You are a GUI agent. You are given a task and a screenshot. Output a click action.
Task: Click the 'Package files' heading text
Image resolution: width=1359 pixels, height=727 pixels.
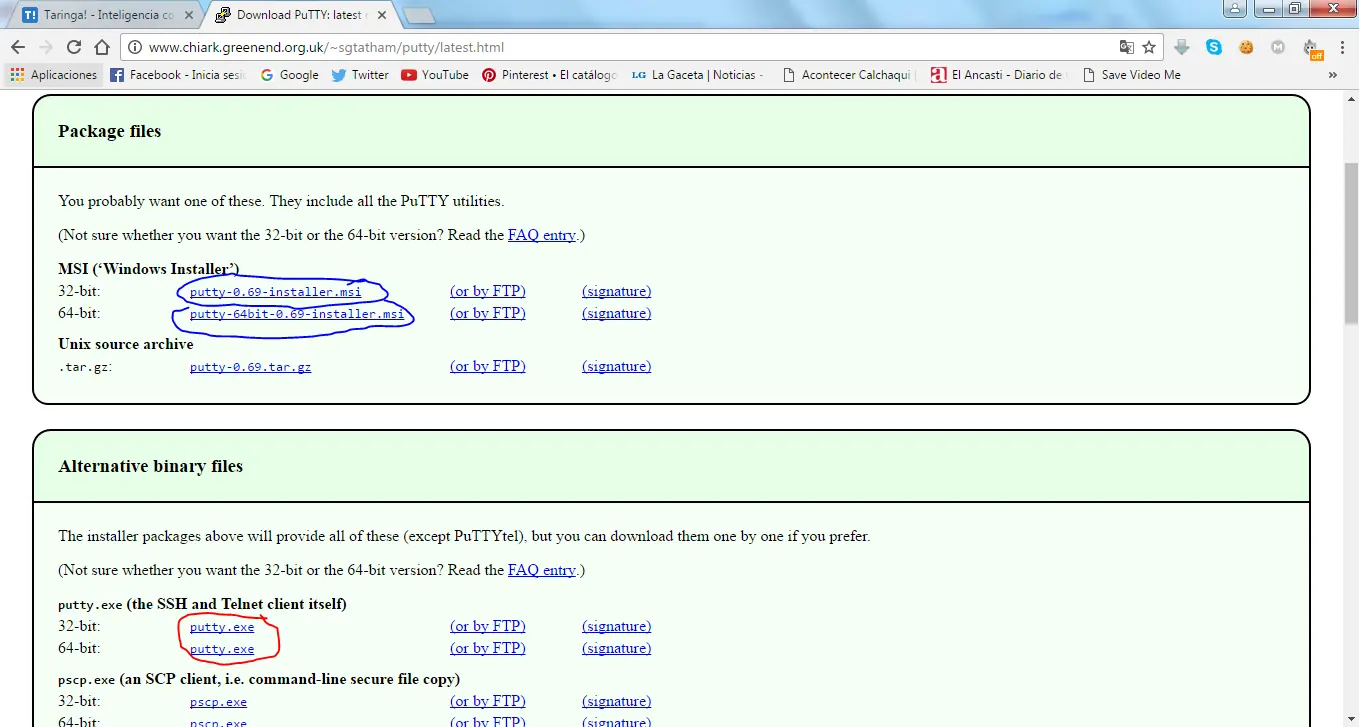[110, 131]
